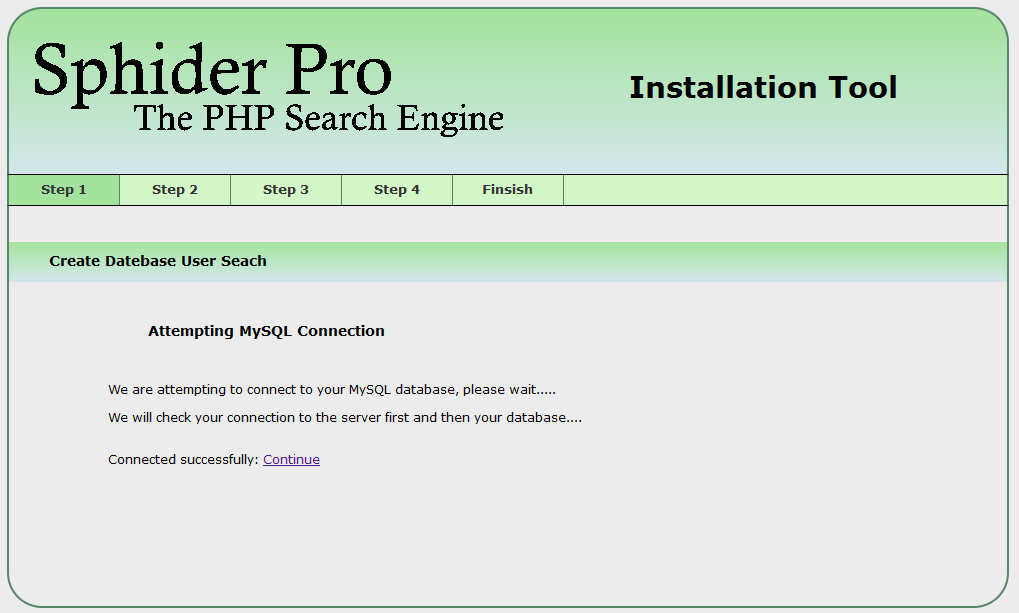Click 'Attempting MySQL Connection' heading
1019x613 pixels.
point(266,331)
